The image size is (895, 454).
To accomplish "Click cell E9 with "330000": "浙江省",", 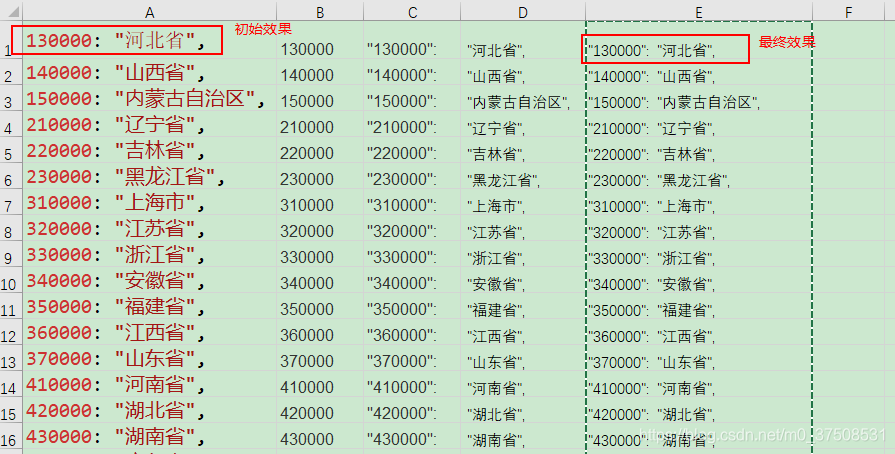I will (x=699, y=254).
